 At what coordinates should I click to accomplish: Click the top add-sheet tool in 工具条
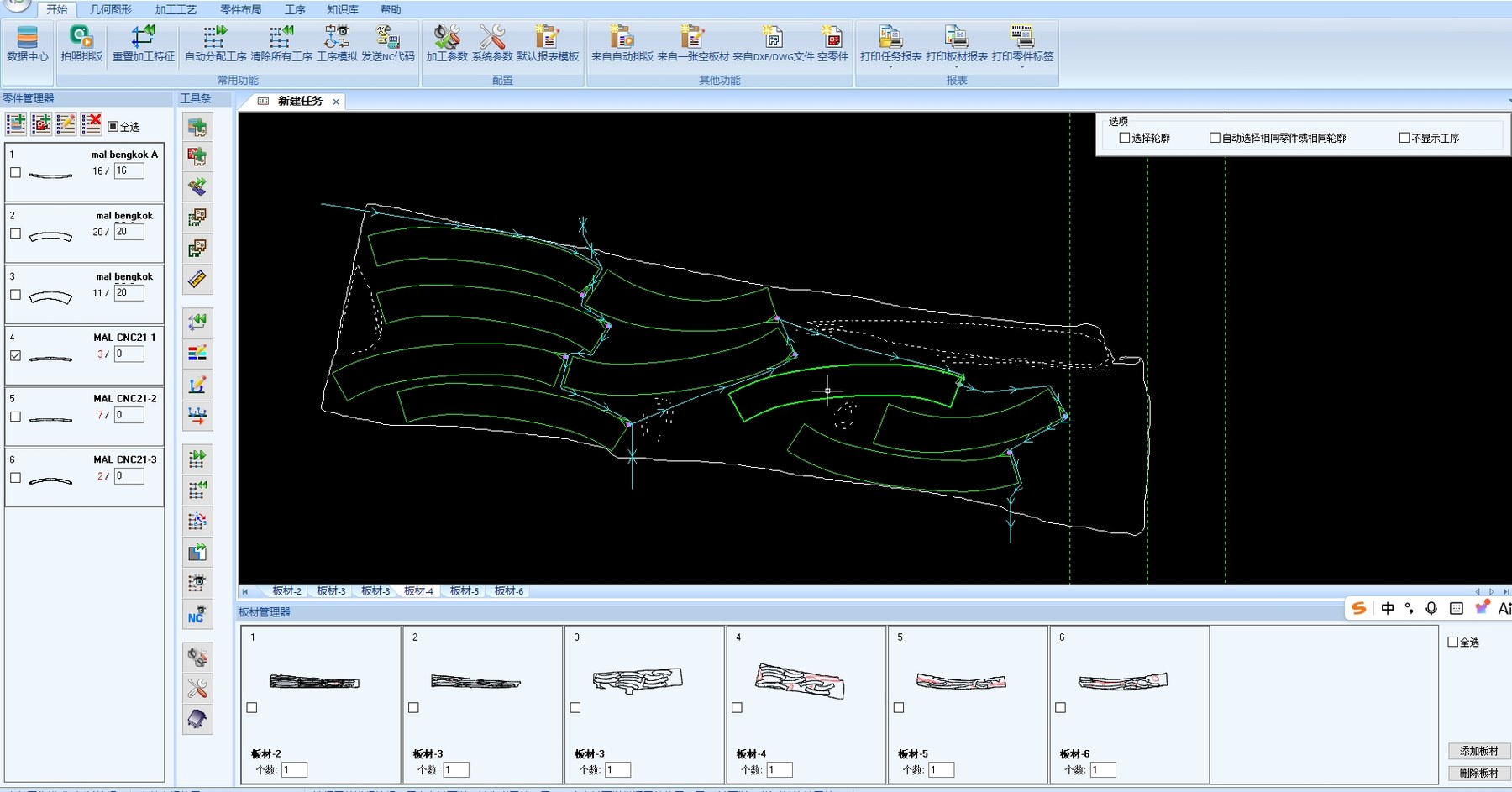197,127
